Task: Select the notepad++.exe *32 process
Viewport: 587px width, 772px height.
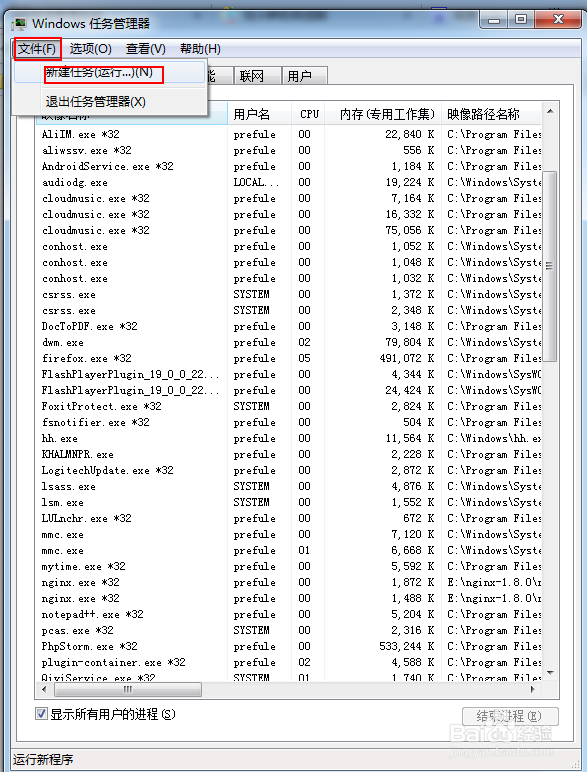Action: (289, 614)
